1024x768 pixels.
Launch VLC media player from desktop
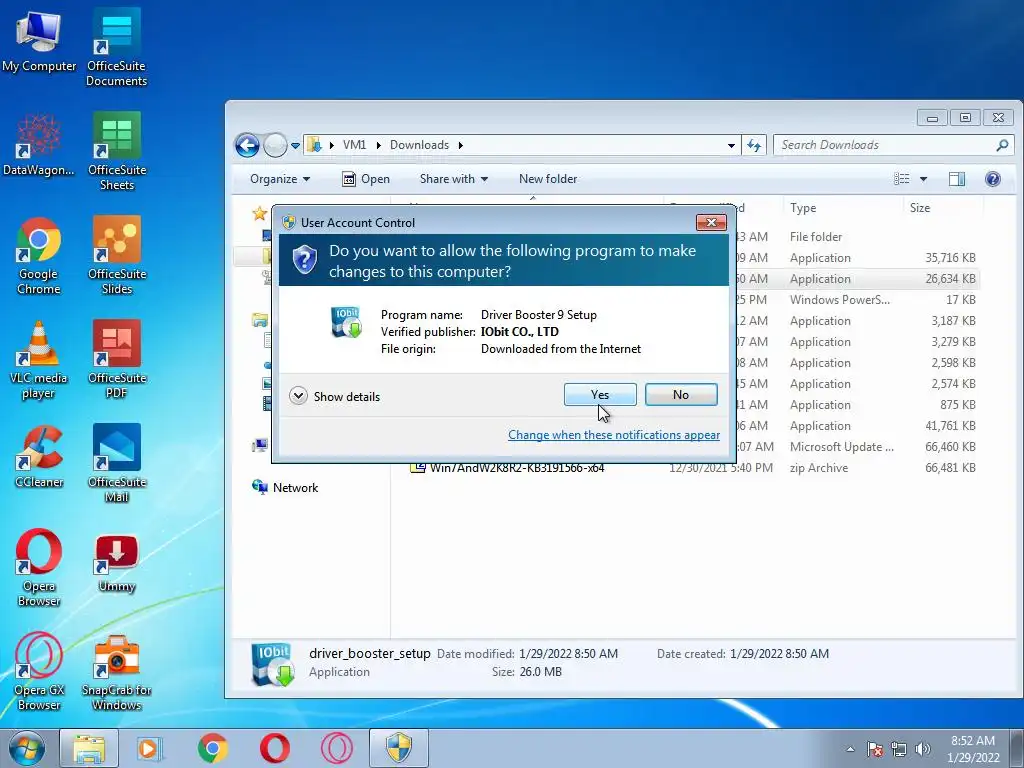pyautogui.click(x=39, y=359)
